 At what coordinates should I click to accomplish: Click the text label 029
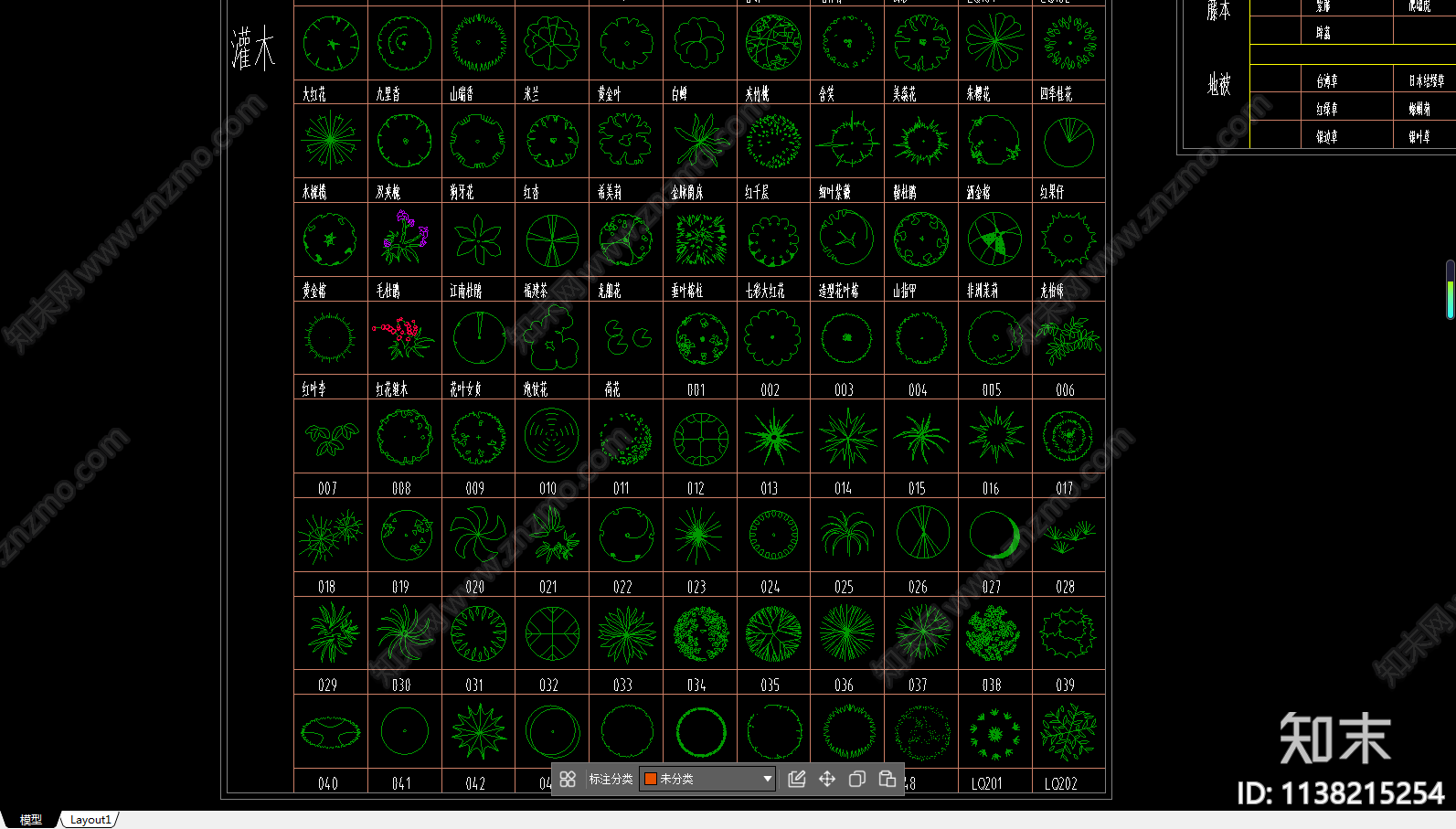(x=327, y=685)
